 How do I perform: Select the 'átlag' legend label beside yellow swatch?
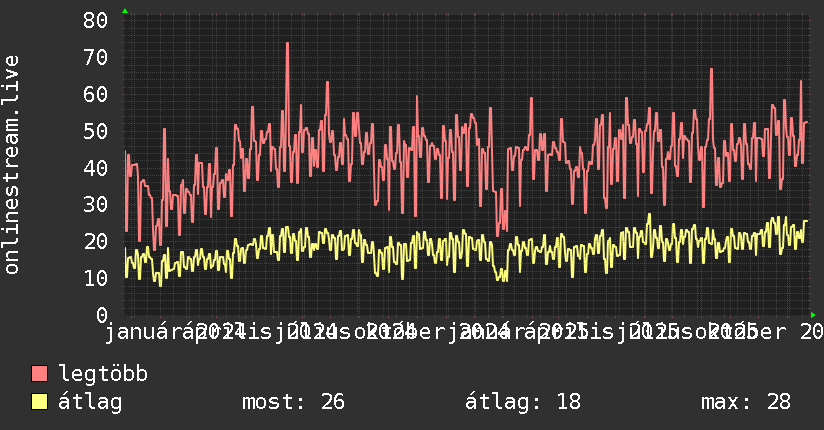point(90,402)
